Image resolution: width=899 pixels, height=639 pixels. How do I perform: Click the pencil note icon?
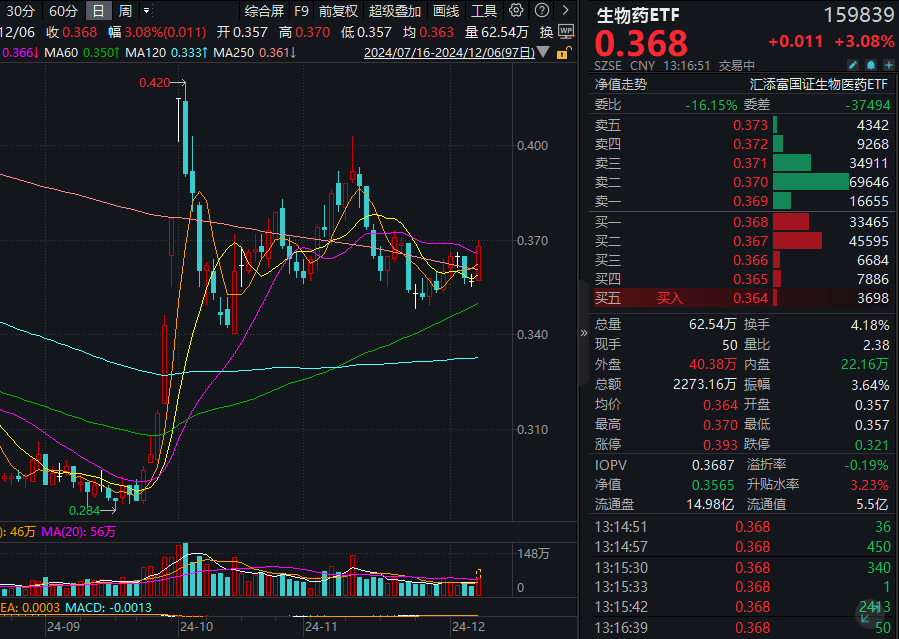(853, 65)
